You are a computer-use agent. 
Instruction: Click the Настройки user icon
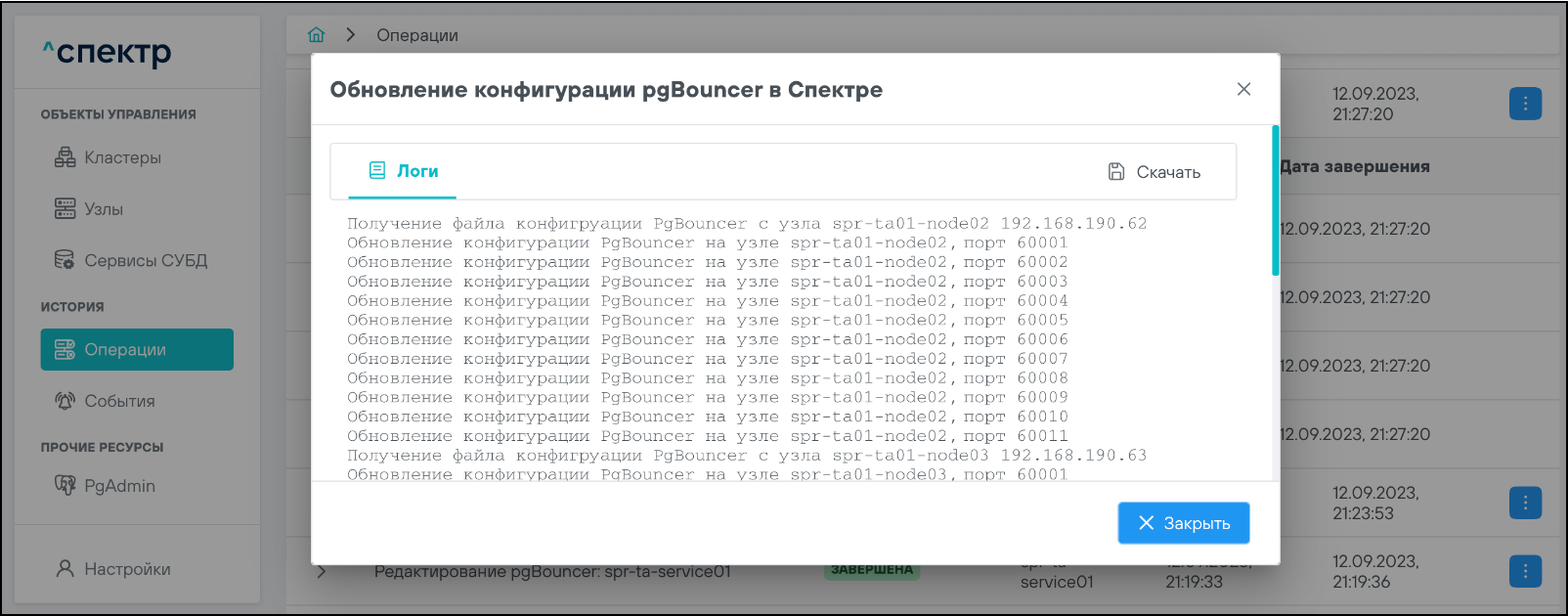click(65, 569)
